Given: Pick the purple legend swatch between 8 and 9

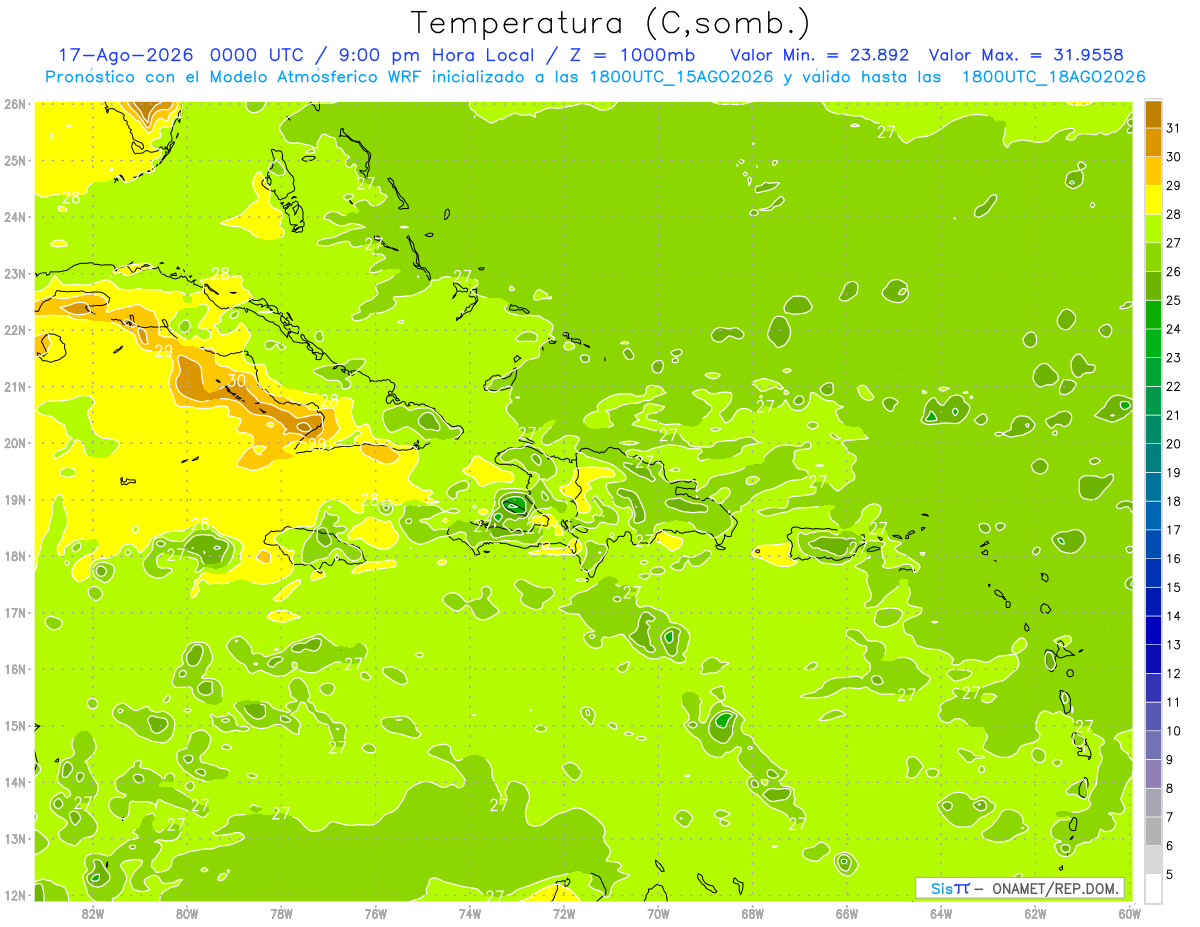Looking at the screenshot, I should tap(1153, 774).
